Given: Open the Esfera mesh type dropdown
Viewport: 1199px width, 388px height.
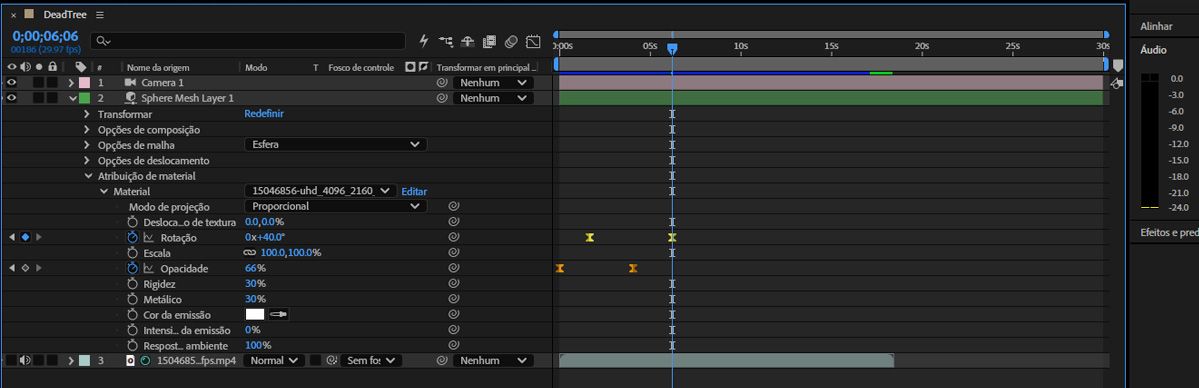Looking at the screenshot, I should [336, 144].
